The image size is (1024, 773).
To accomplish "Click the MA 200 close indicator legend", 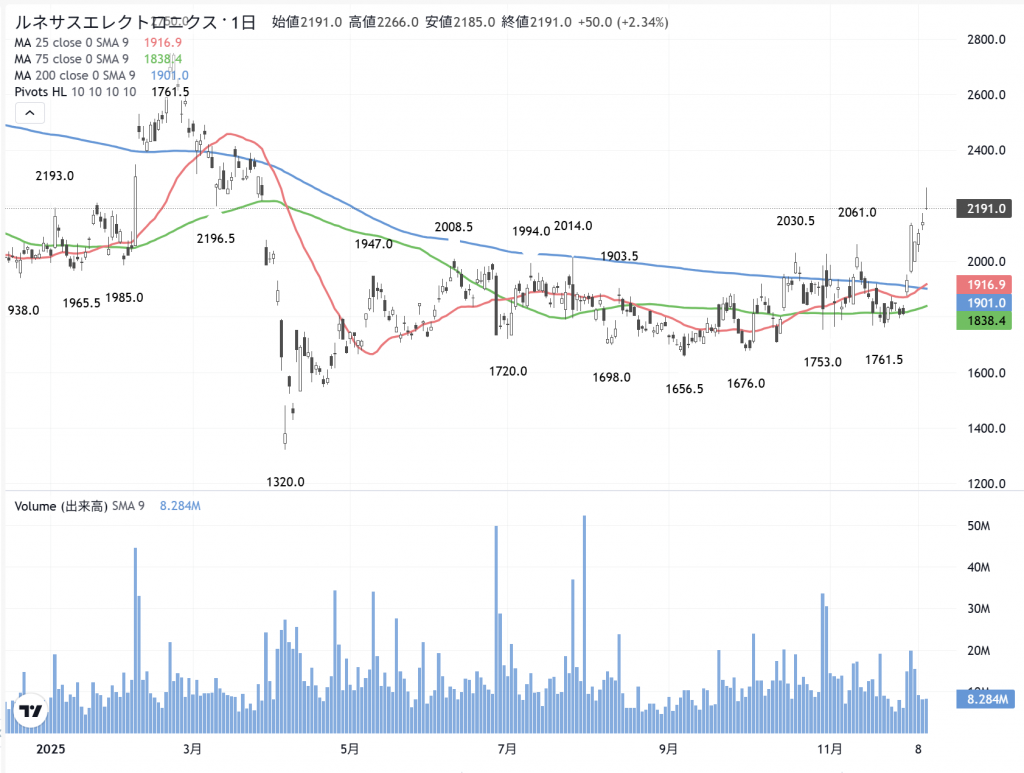I will (x=76, y=76).
